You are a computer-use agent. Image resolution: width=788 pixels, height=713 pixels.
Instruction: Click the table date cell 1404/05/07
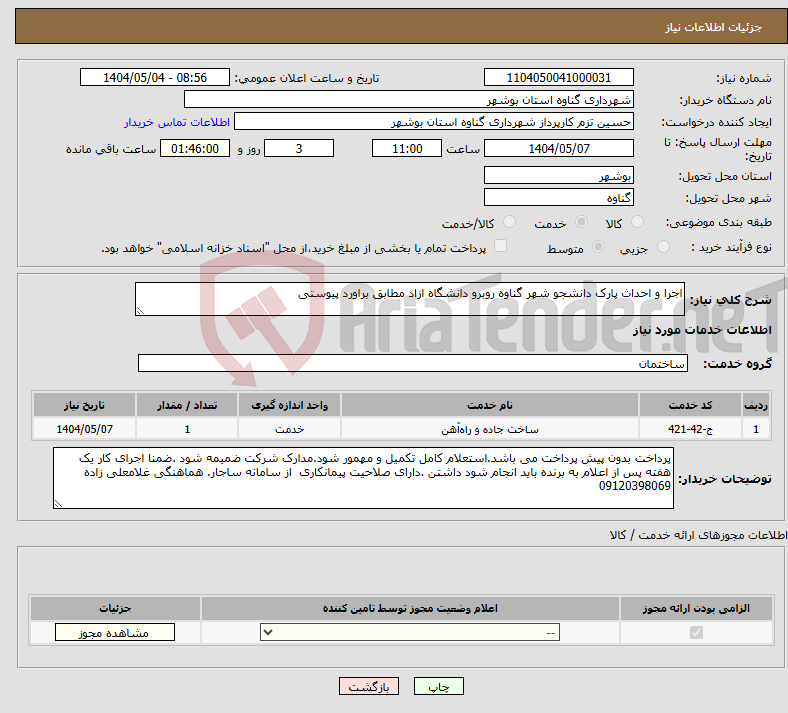[x=84, y=429]
